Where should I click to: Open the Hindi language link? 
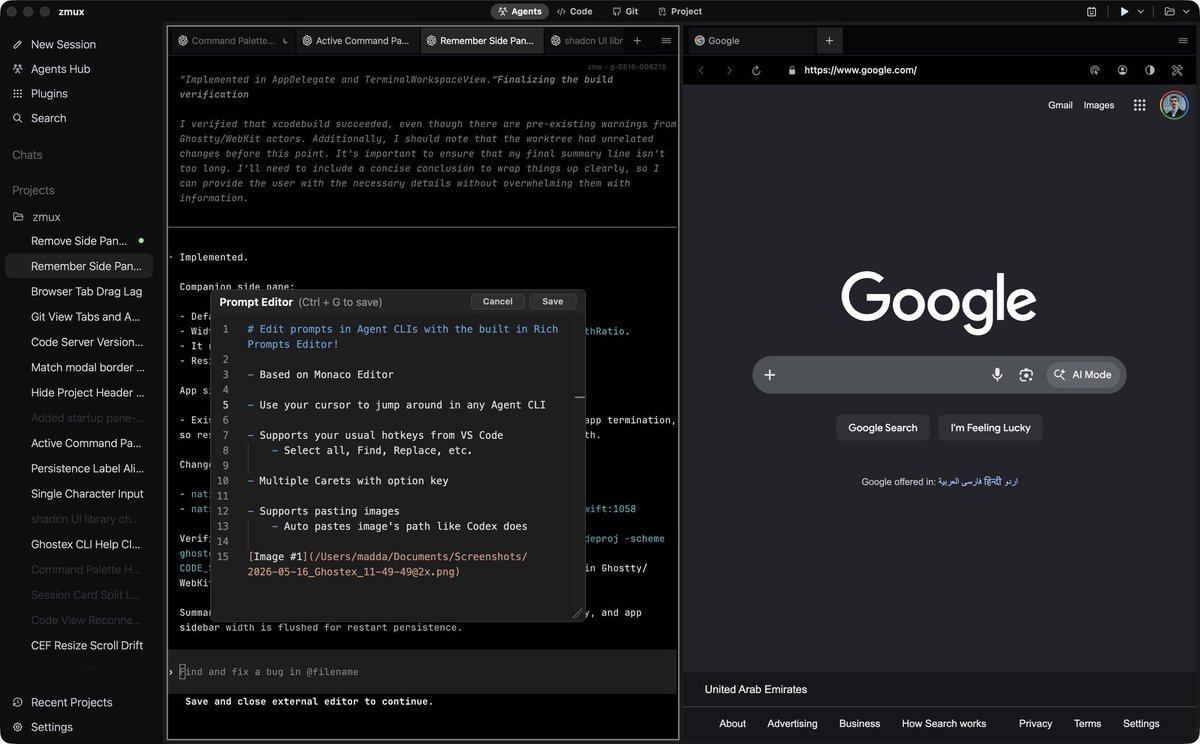pyautogui.click(x=992, y=482)
